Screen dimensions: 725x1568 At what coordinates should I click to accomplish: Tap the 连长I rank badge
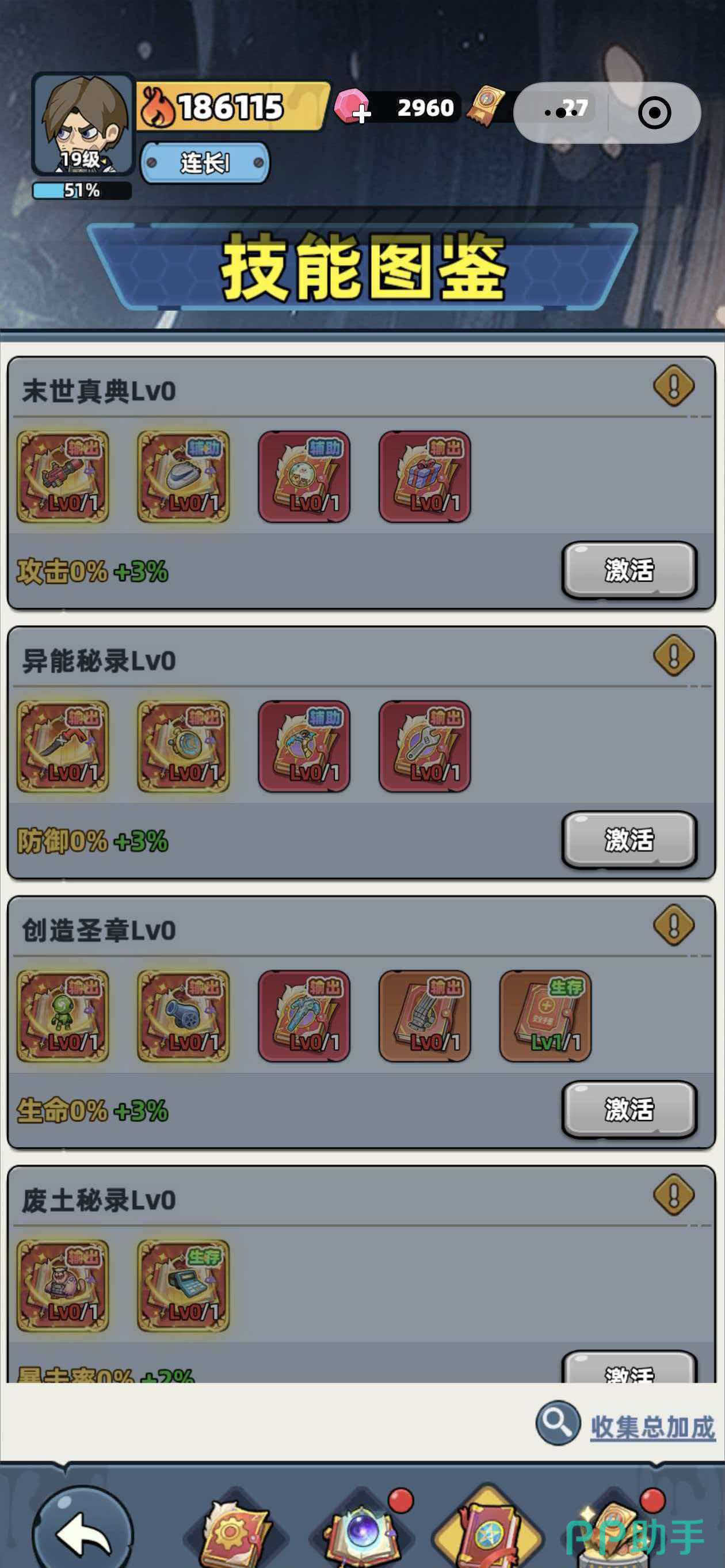tap(205, 162)
